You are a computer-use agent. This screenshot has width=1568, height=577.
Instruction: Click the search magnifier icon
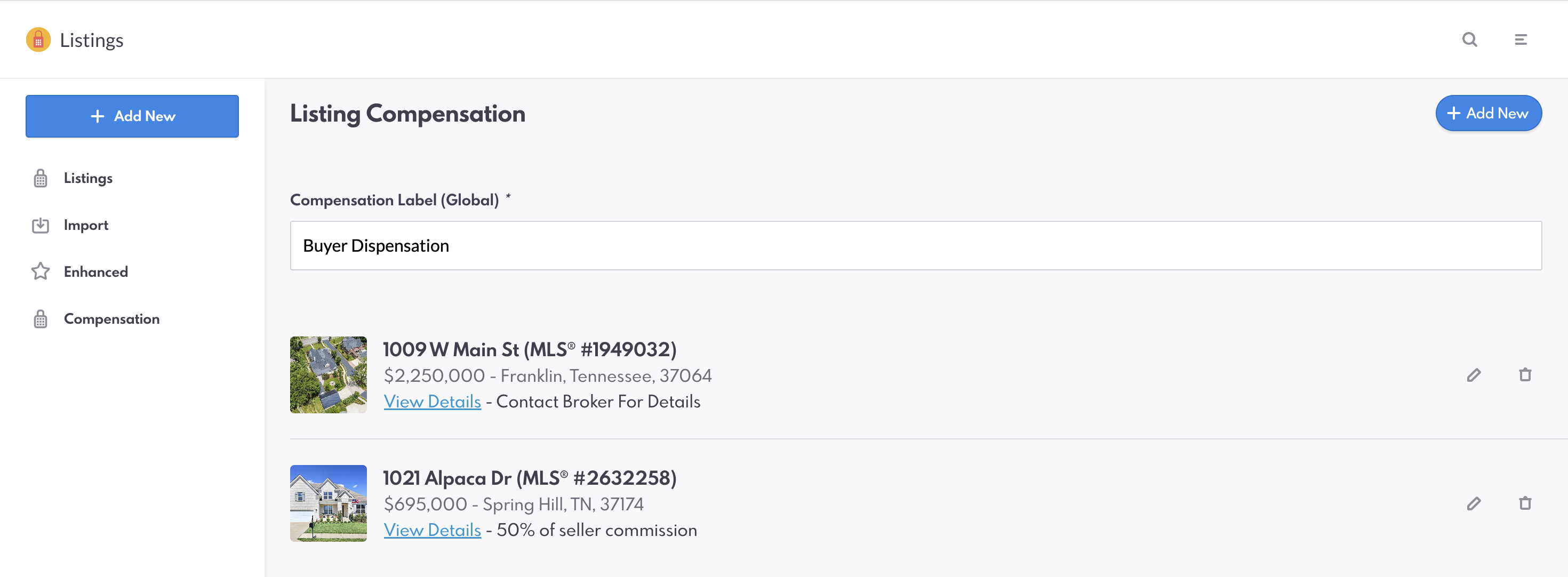(1469, 39)
